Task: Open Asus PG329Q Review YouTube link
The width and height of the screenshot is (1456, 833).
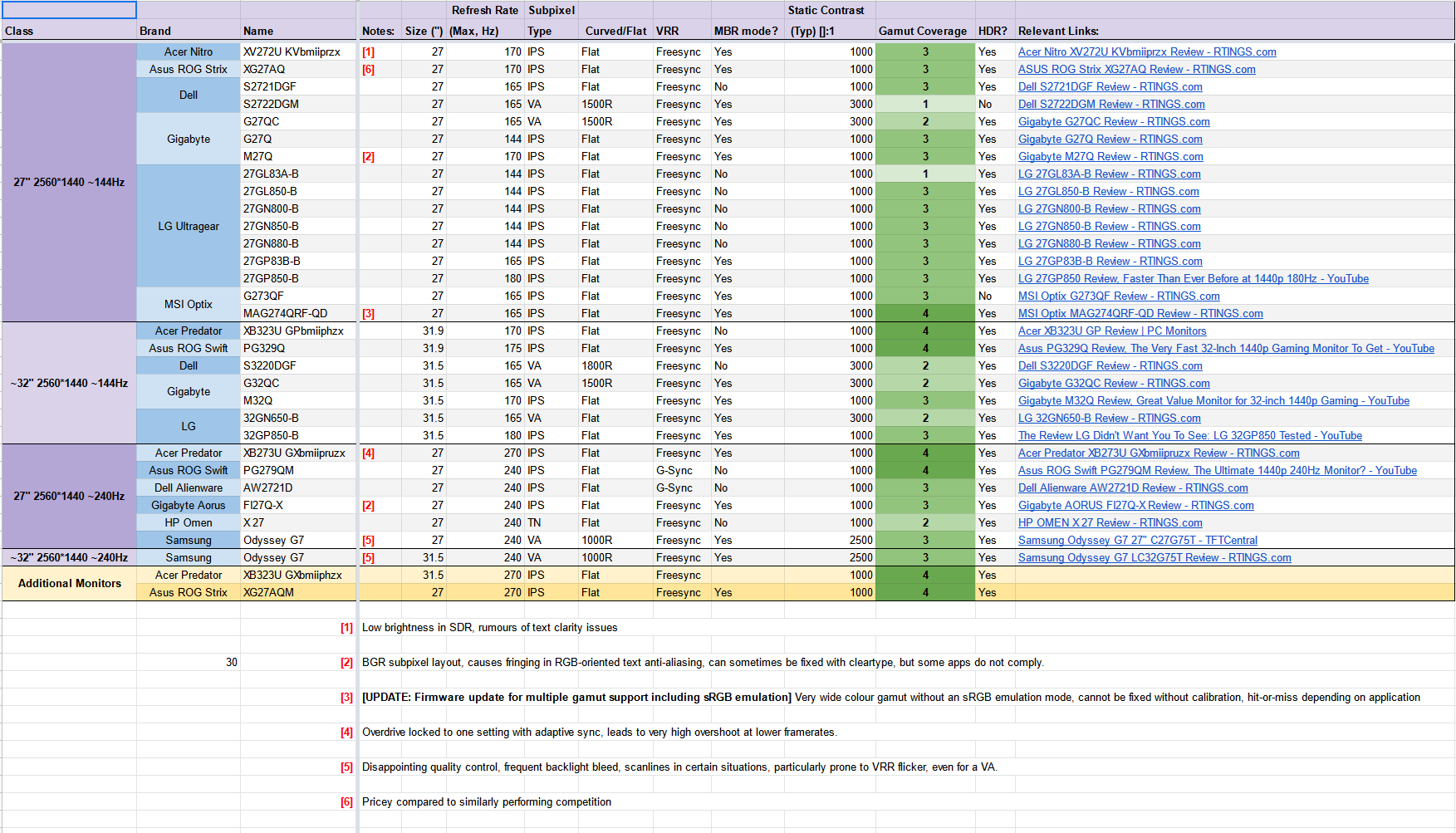Action: coord(1226,348)
